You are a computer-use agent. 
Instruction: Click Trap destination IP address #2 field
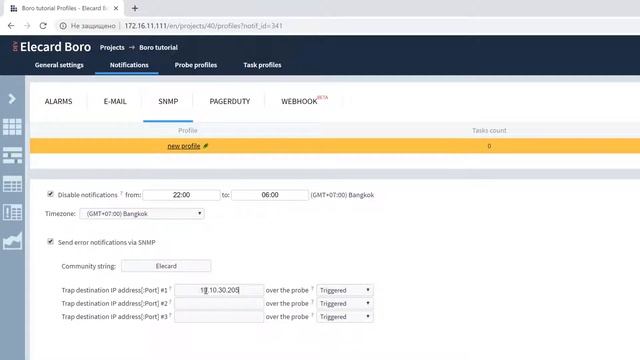pyautogui.click(x=219, y=303)
